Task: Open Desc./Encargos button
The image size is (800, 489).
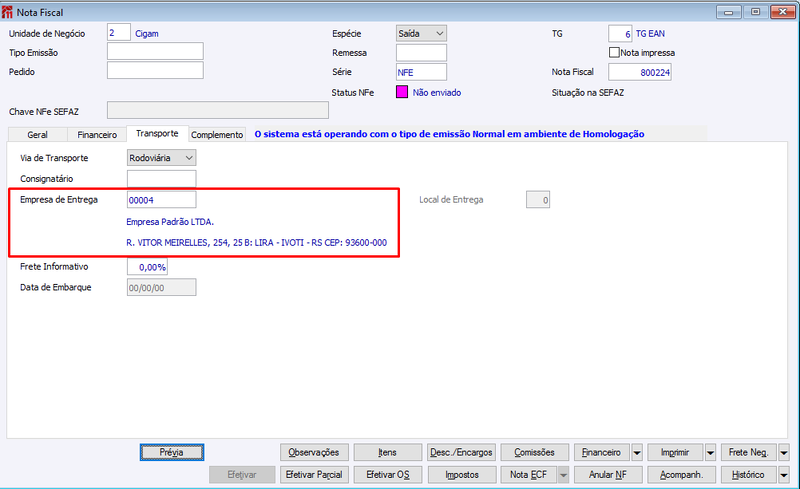Action: (x=461, y=452)
